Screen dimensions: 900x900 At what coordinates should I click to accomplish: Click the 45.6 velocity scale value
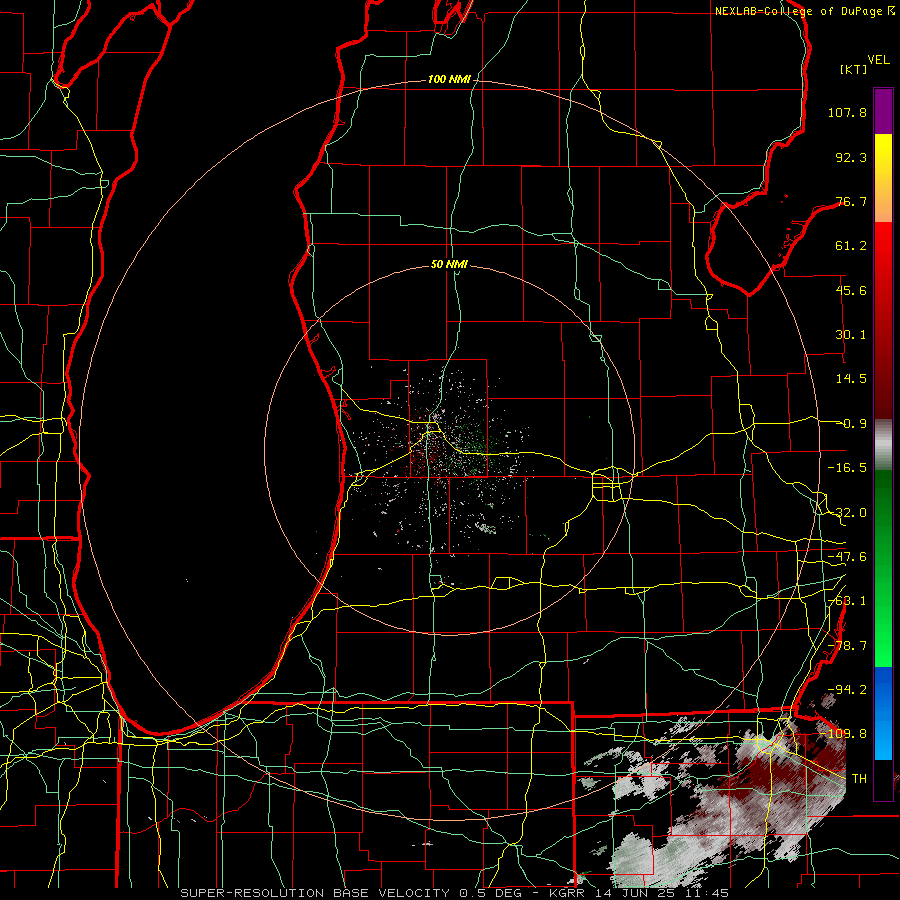(851, 290)
